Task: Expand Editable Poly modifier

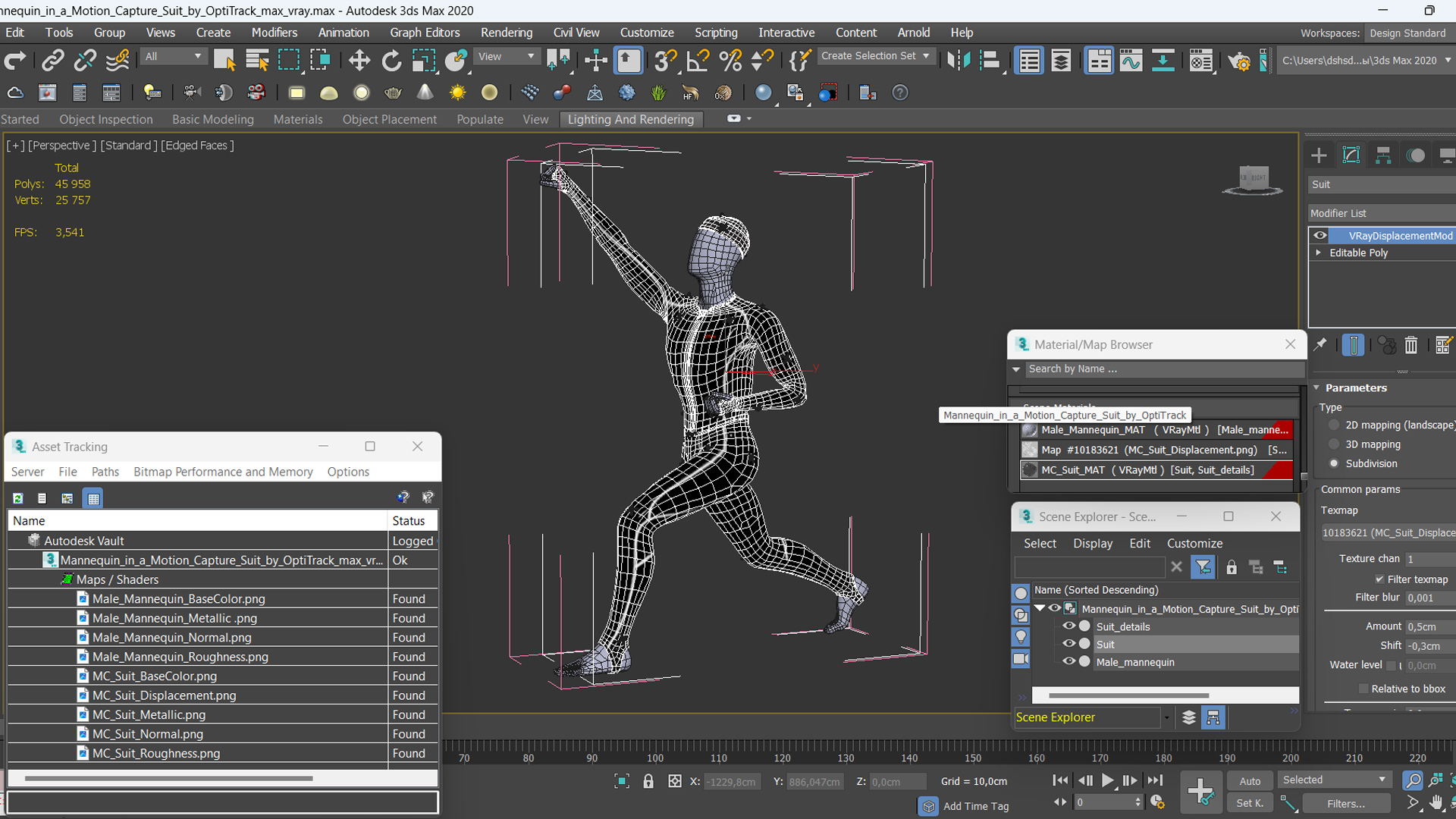Action: pyautogui.click(x=1318, y=253)
